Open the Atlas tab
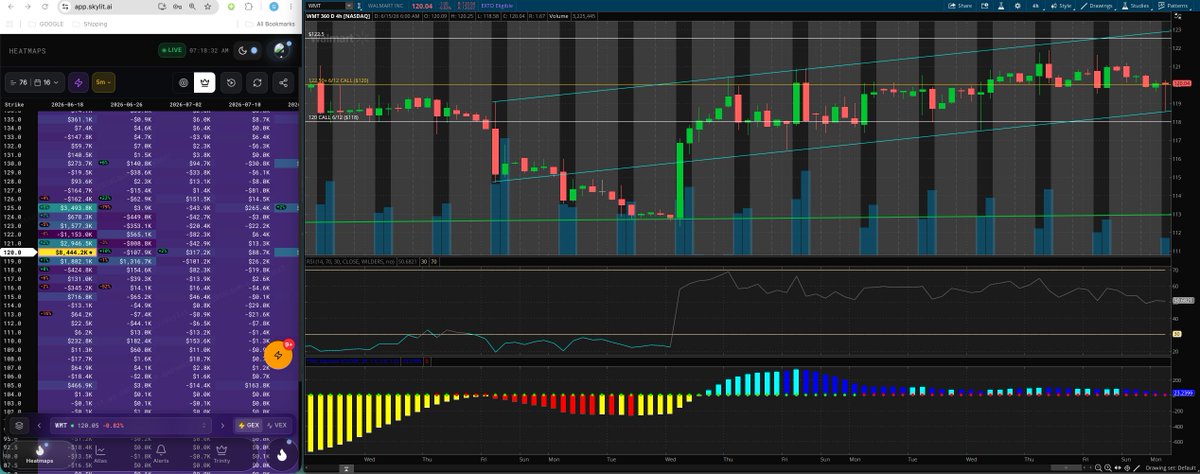The width and height of the screenshot is (1200, 474). pos(100,455)
